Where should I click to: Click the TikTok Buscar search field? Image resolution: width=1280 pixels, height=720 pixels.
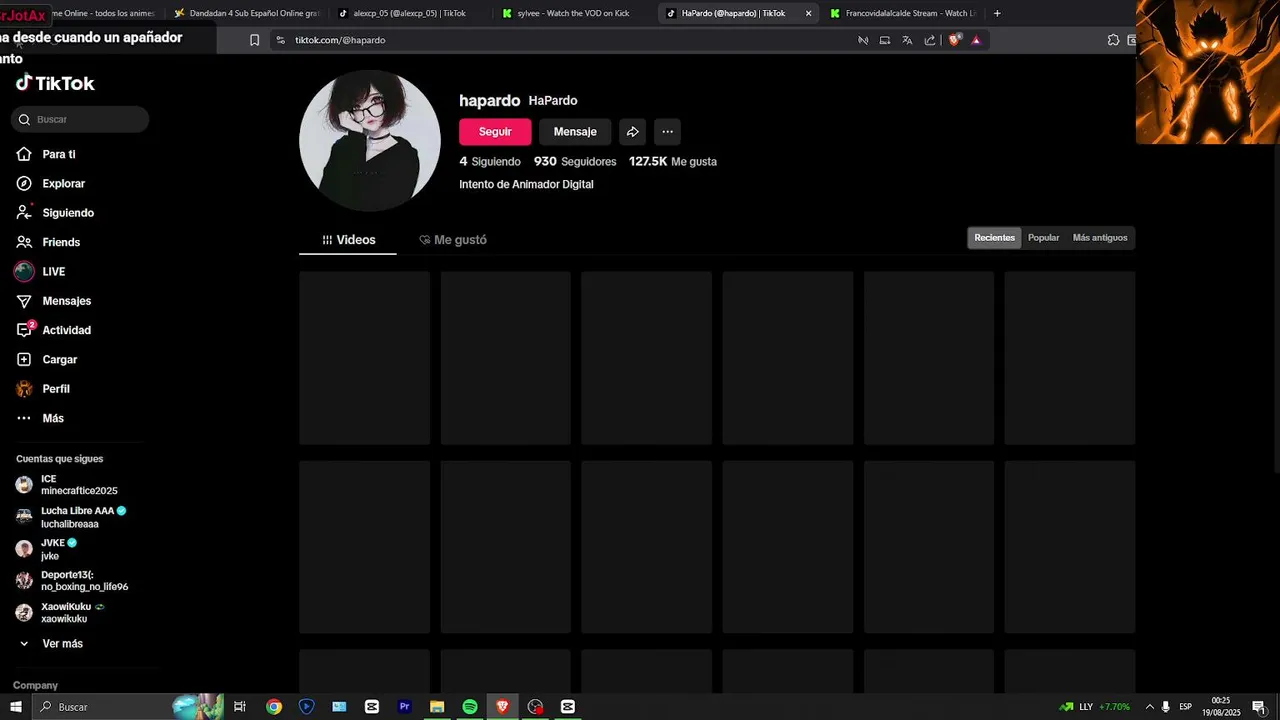pos(80,119)
